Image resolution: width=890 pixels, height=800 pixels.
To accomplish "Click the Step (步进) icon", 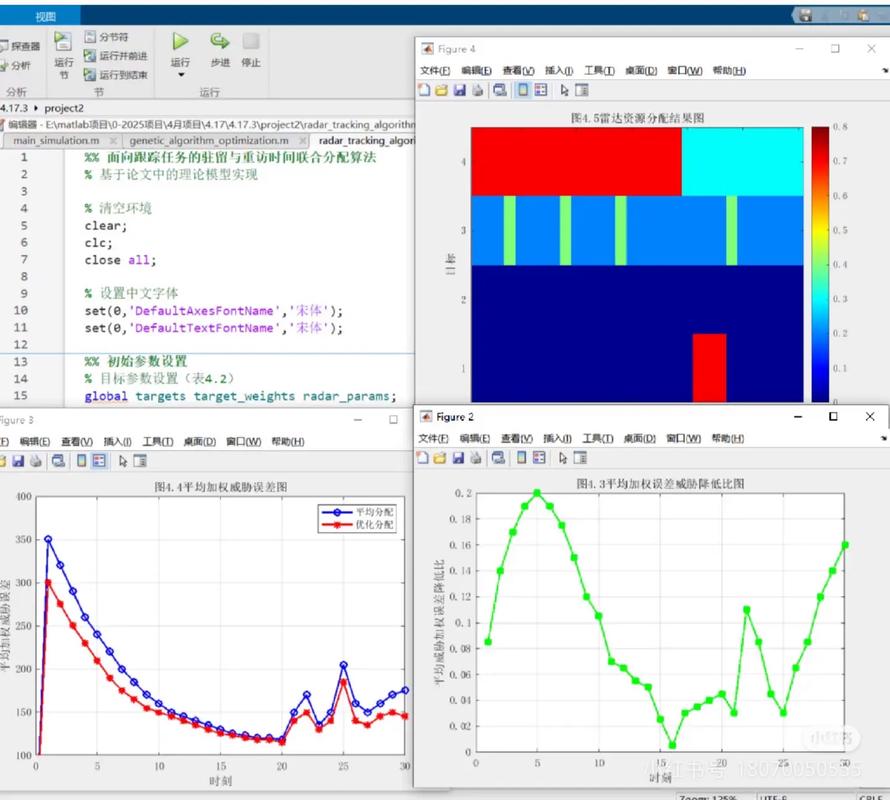I will [219, 42].
